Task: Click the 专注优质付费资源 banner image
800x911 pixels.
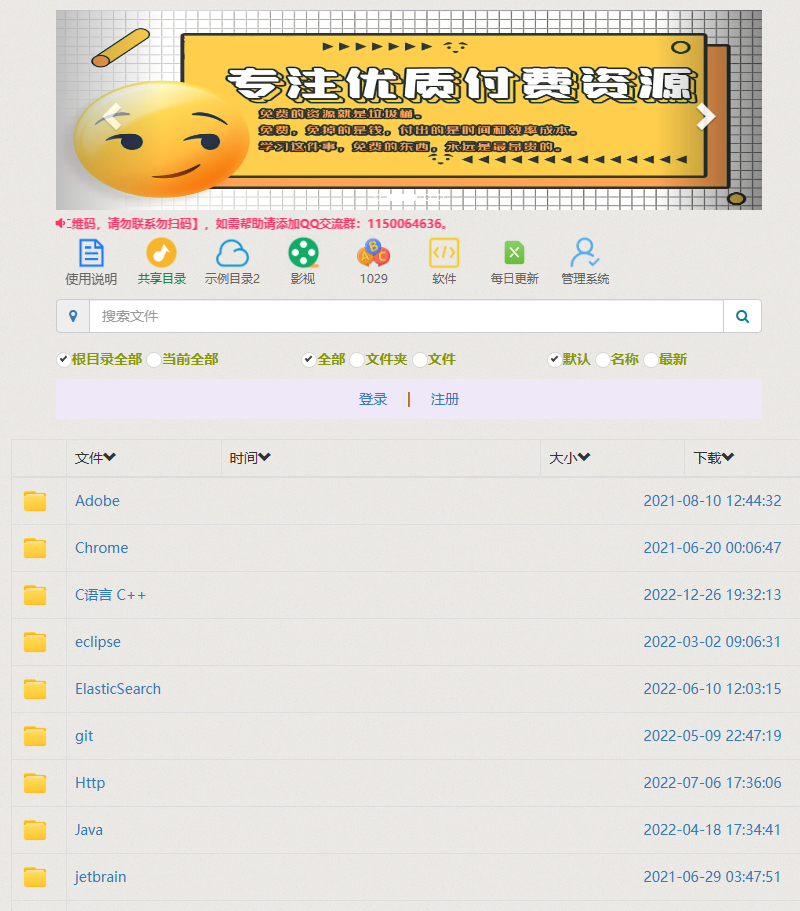Action: tap(409, 110)
